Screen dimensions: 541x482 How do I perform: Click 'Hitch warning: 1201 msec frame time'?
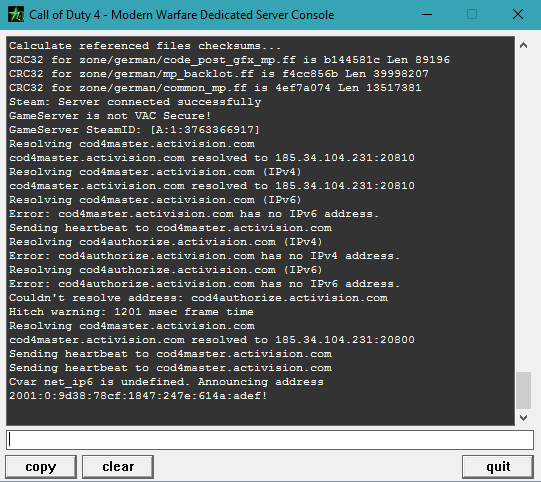click(131, 312)
